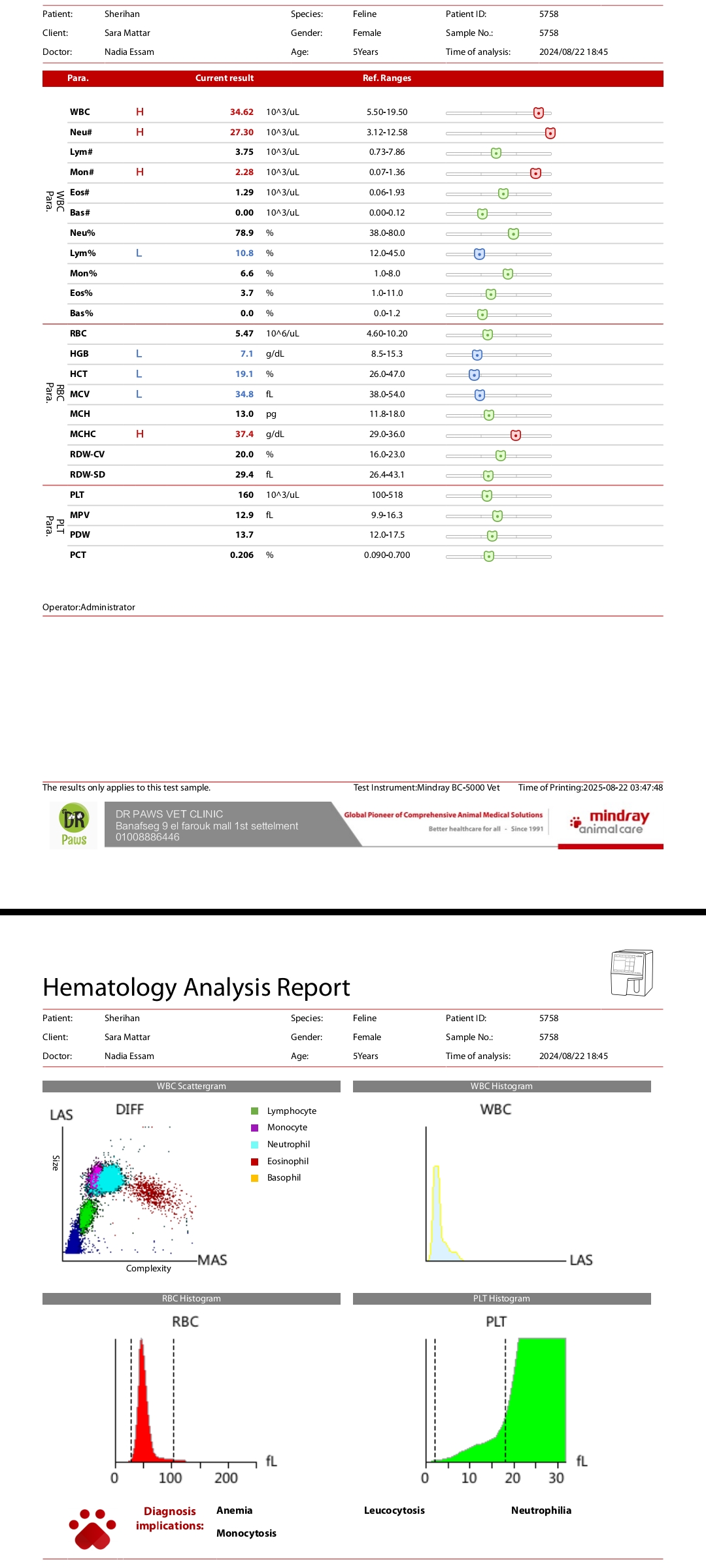This screenshot has width=706, height=1568.
Task: Click the Ref. Ranges column header
Action: tap(387, 78)
